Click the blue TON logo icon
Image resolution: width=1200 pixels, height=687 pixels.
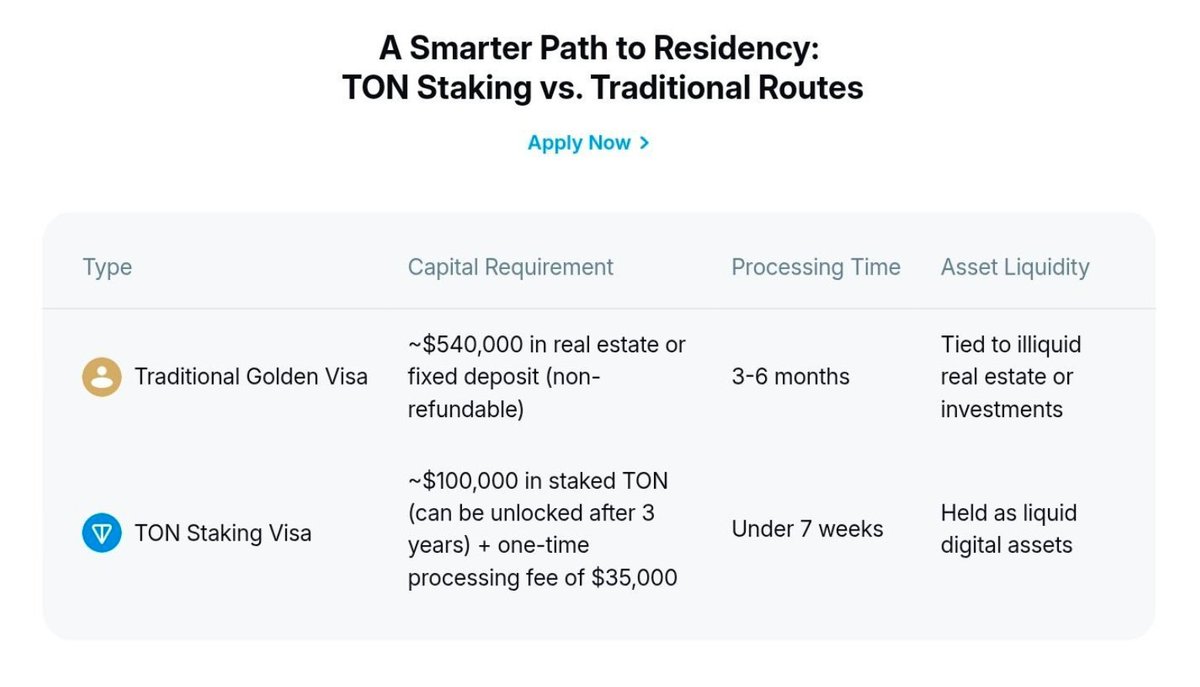click(102, 533)
